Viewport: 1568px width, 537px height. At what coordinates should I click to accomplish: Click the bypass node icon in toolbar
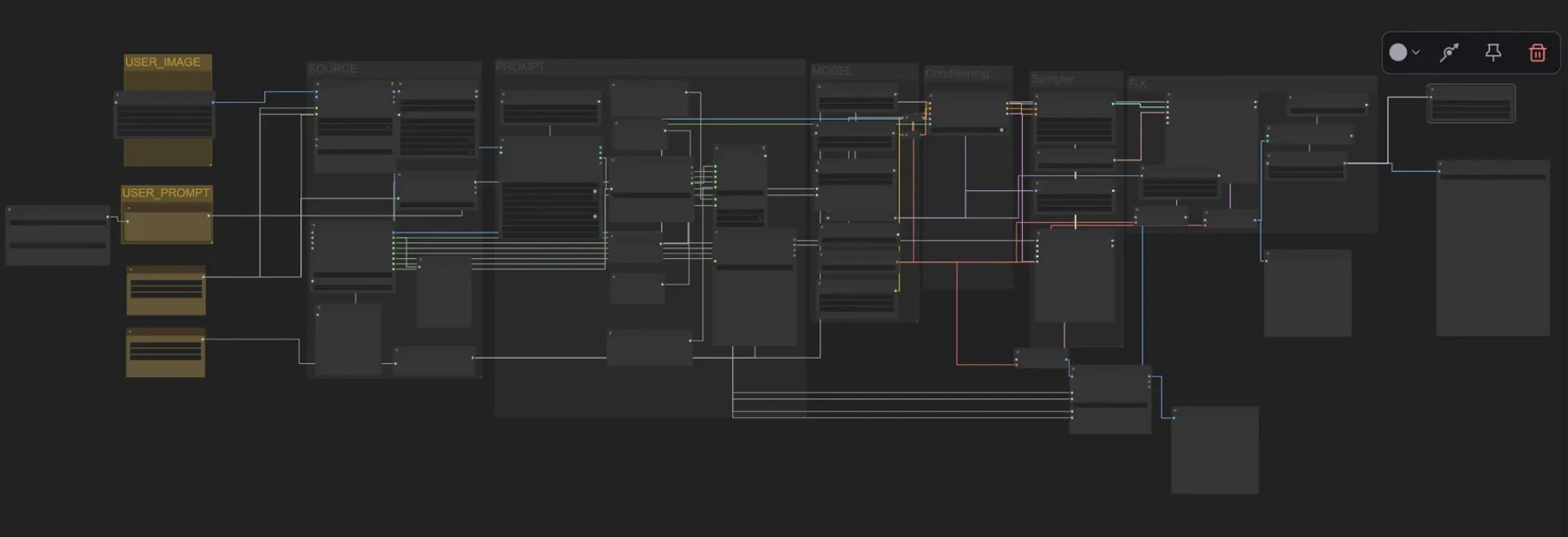tap(1449, 53)
